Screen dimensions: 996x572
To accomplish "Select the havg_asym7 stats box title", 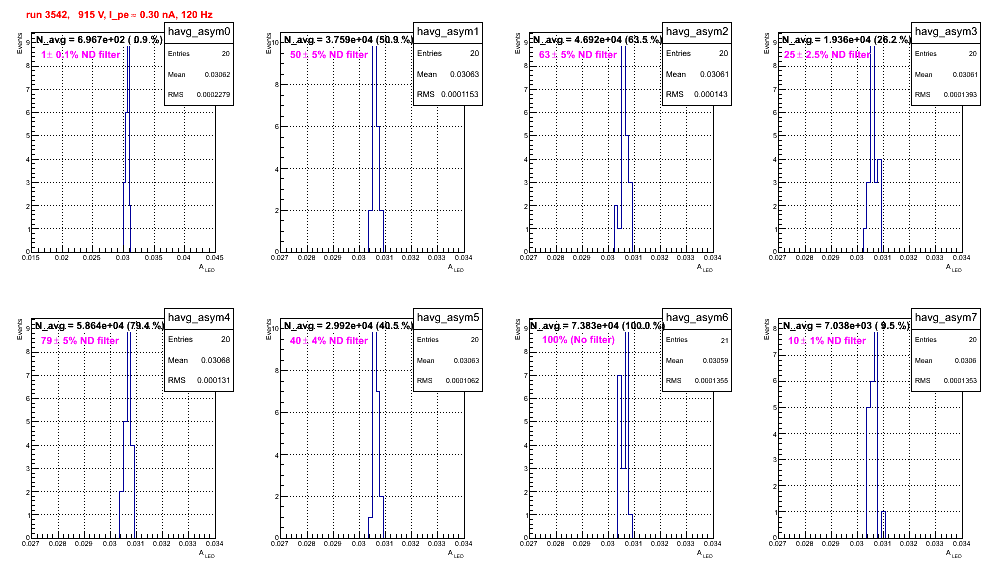I will click(946, 317).
